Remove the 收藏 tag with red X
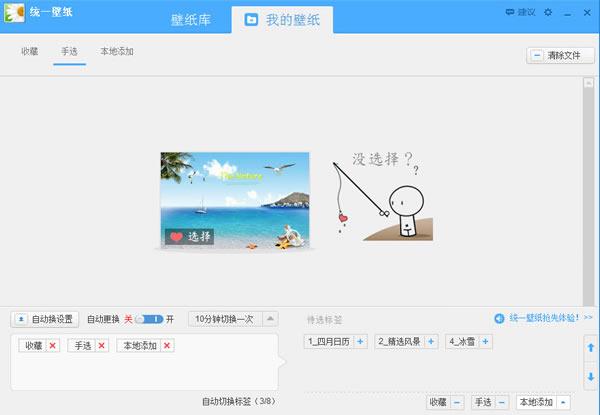 (x=53, y=345)
